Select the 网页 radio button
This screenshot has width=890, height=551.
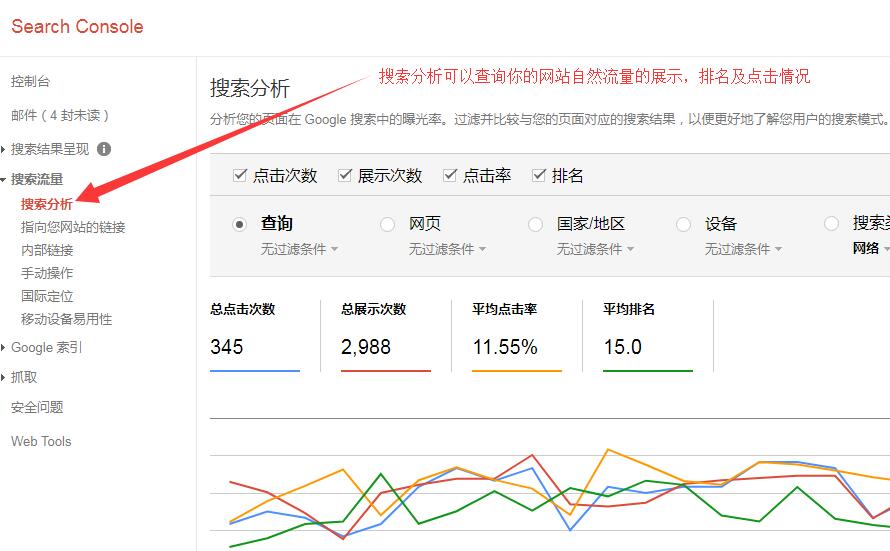(x=388, y=225)
